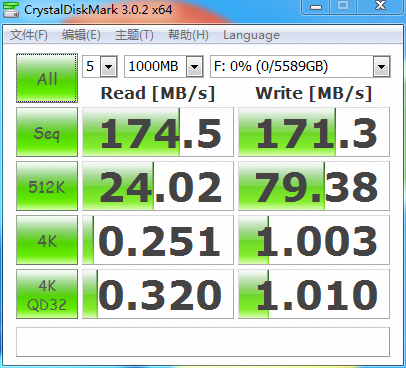The width and height of the screenshot is (406, 368).
Task: Start the 4K QD32 test
Action: click(47, 294)
